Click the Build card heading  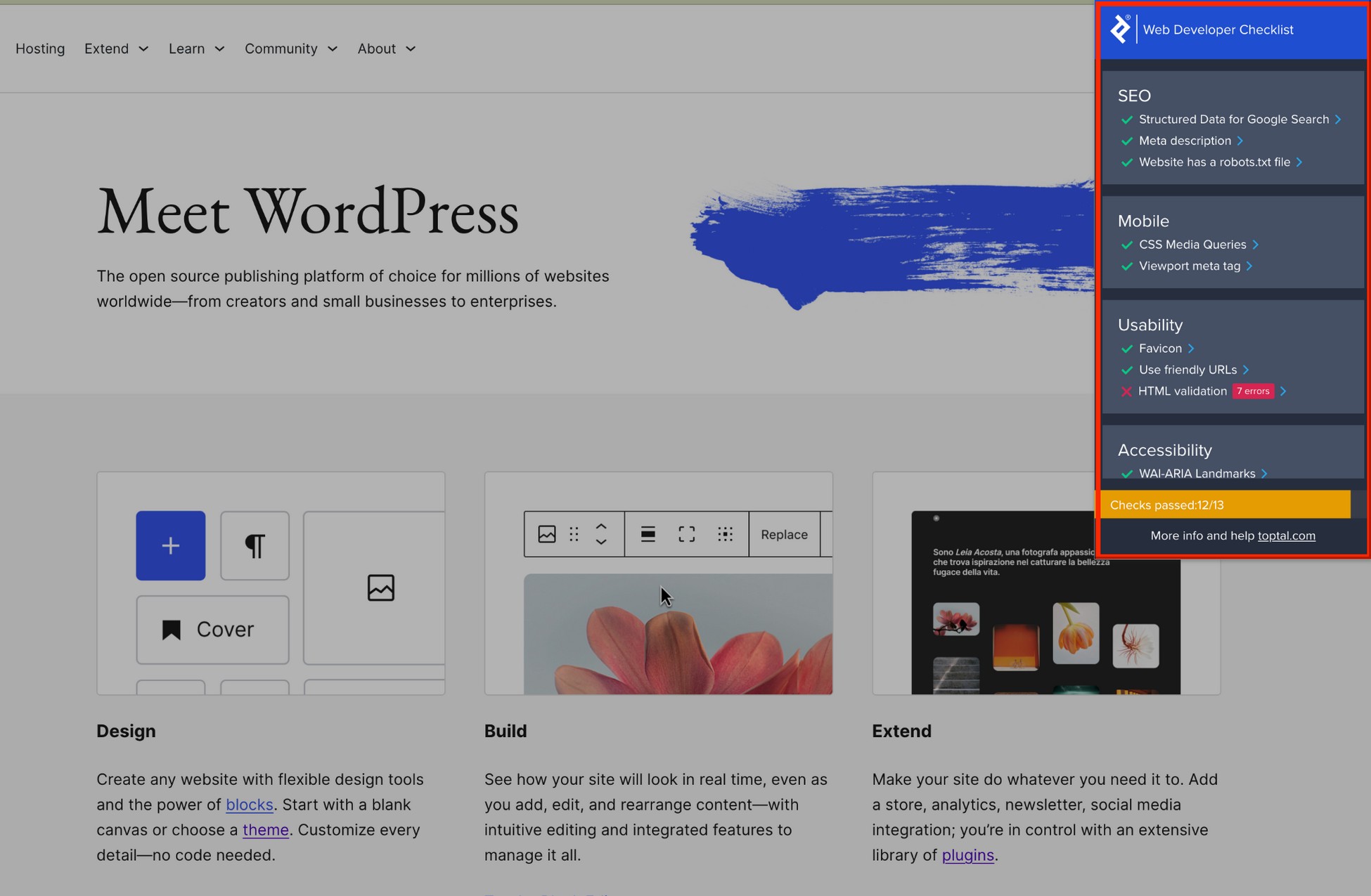506,731
